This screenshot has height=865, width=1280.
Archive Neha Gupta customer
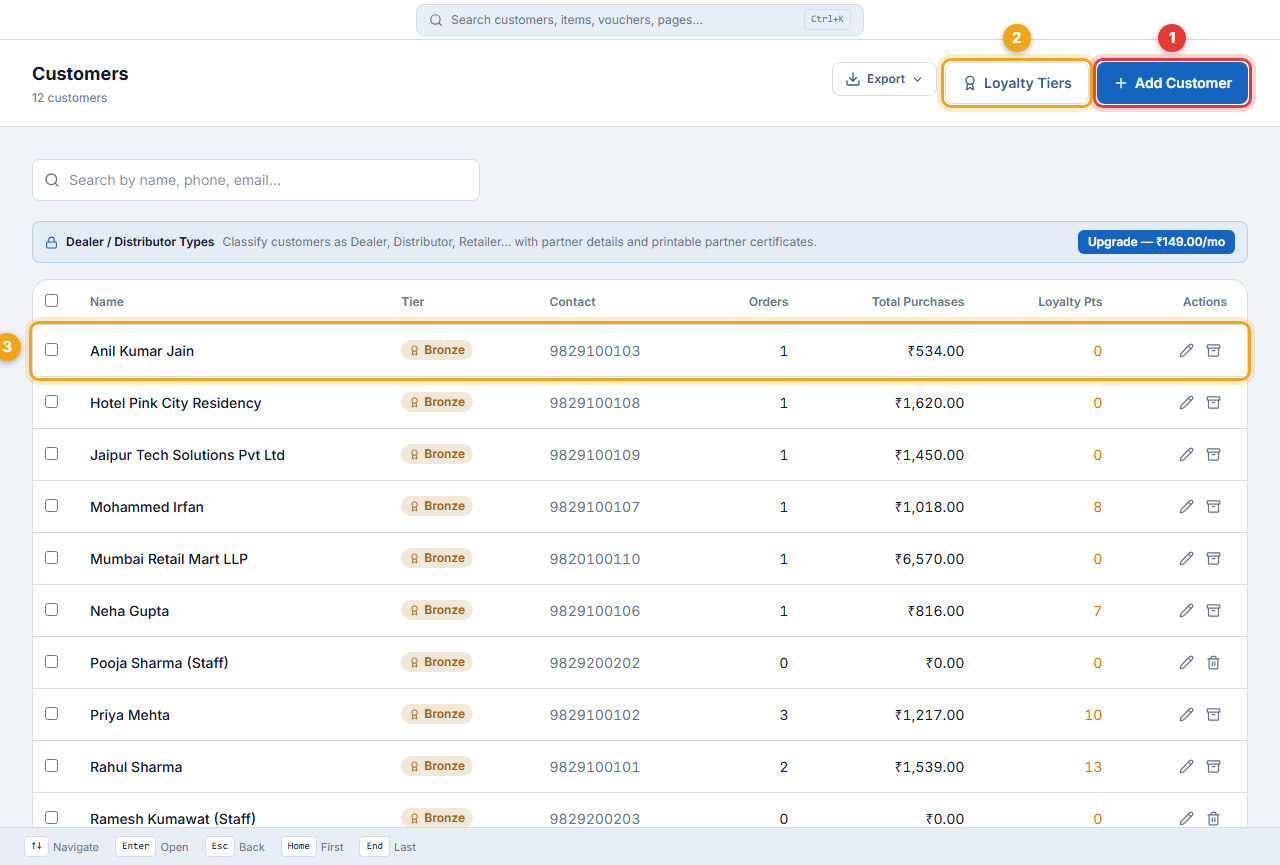(1213, 610)
